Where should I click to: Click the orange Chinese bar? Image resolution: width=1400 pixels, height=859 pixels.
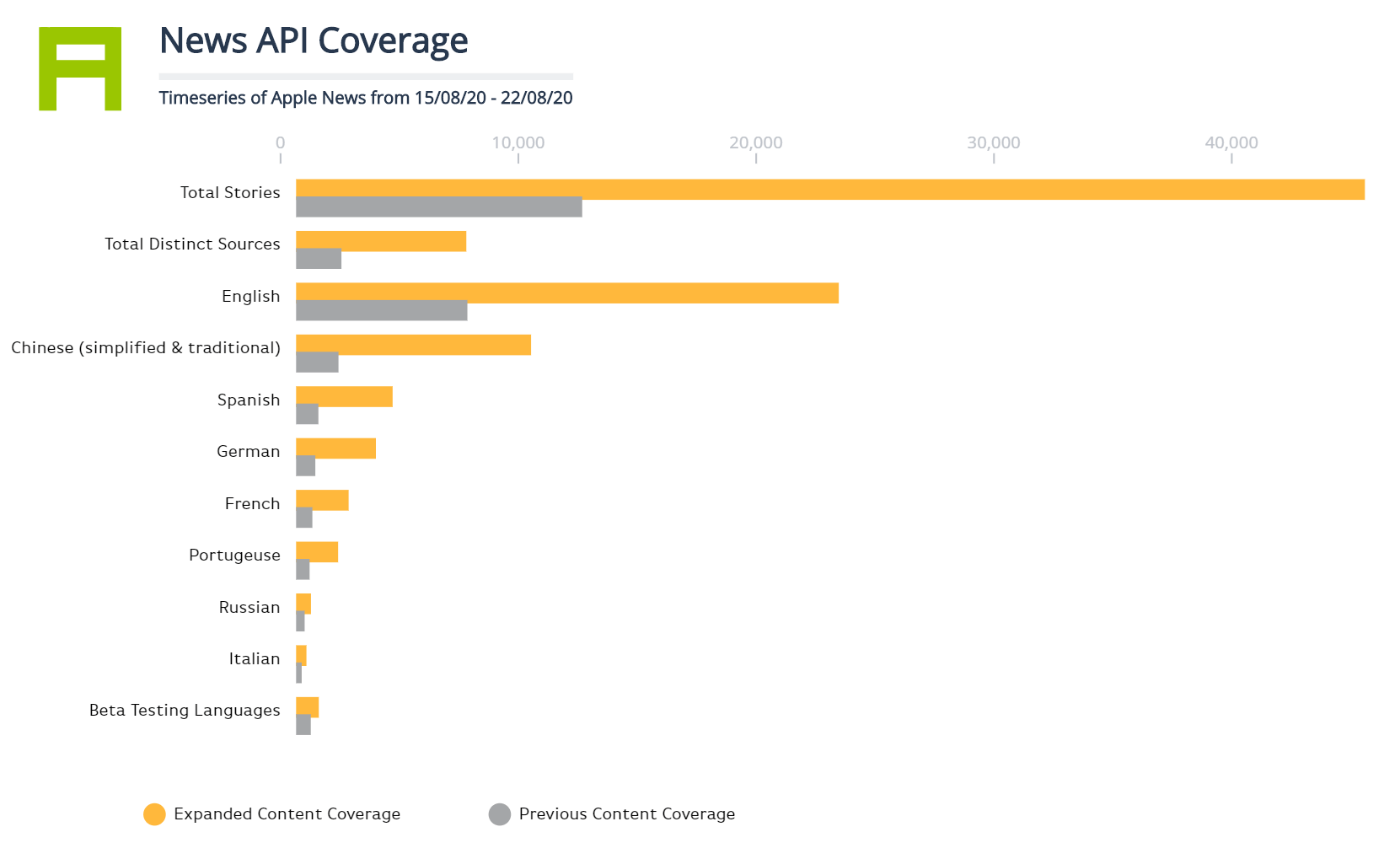click(x=413, y=345)
